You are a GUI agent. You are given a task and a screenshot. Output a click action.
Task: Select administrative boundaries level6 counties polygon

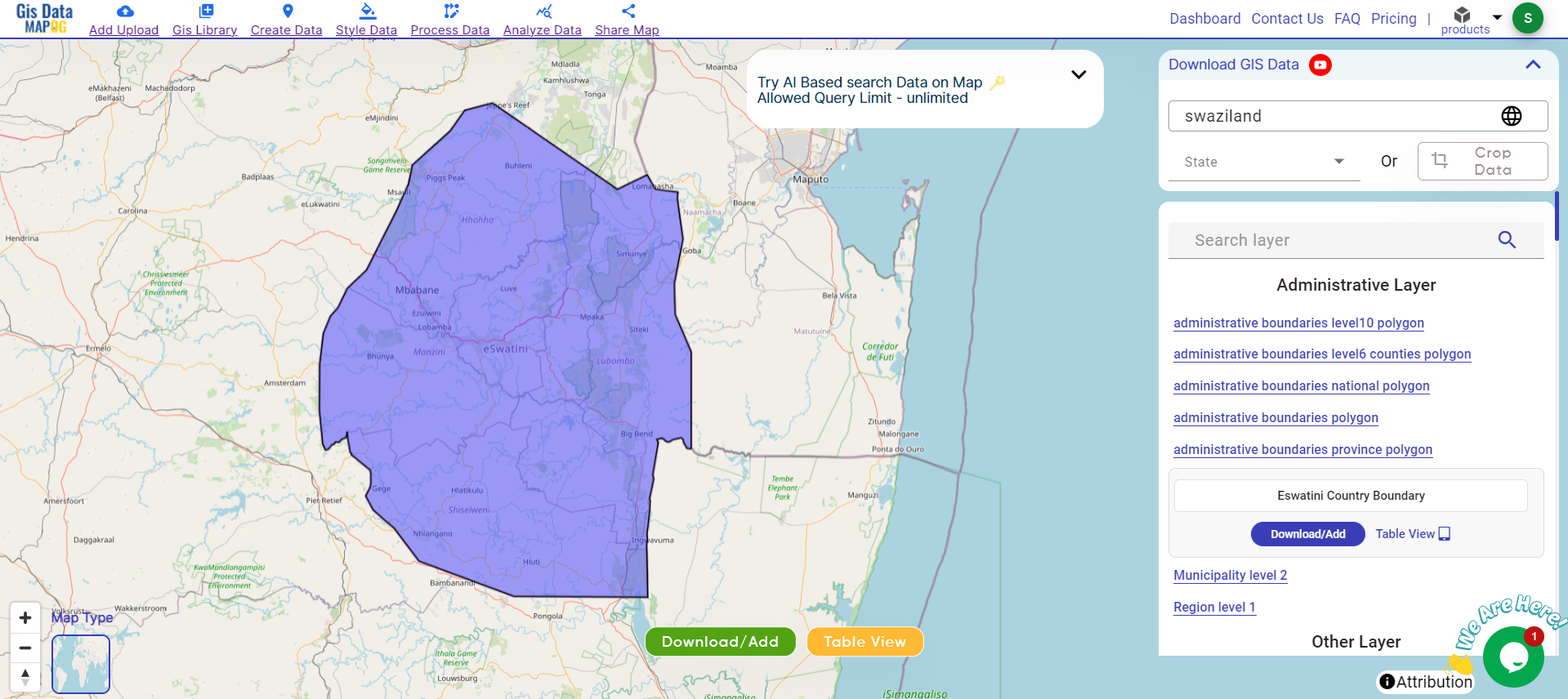pos(1322,354)
